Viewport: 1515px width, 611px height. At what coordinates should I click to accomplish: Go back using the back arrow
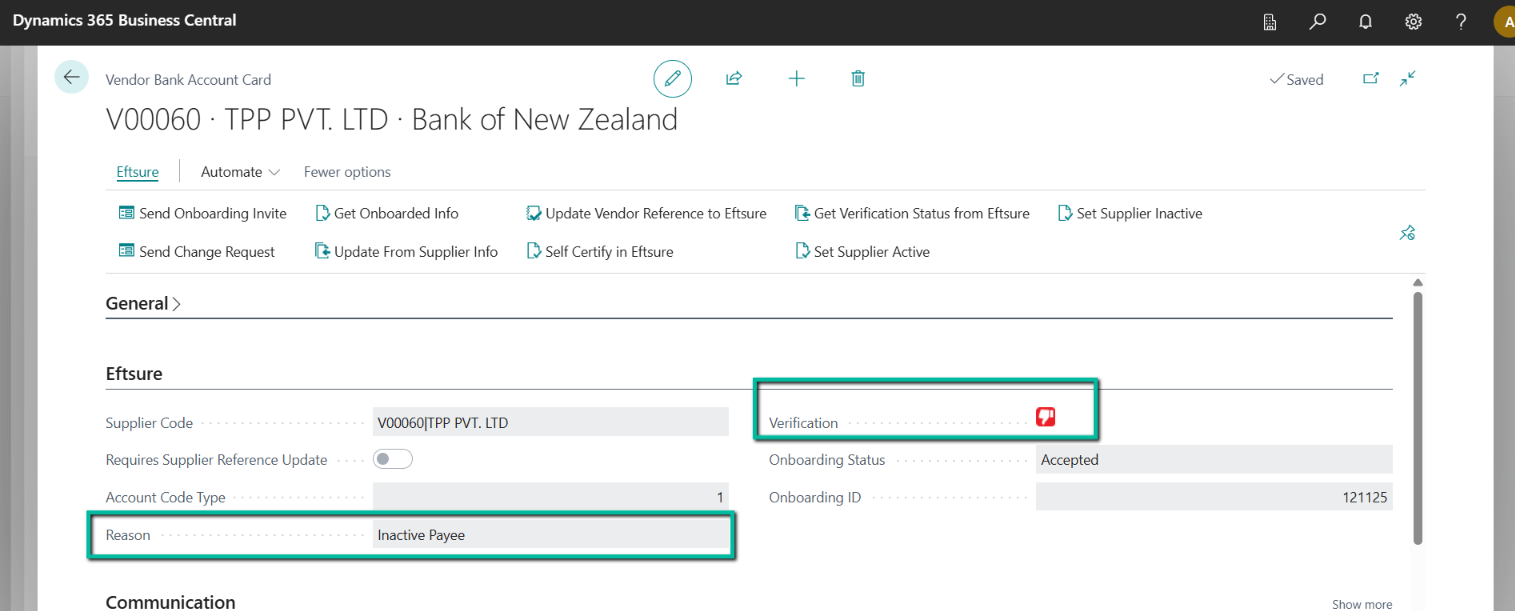[x=72, y=77]
